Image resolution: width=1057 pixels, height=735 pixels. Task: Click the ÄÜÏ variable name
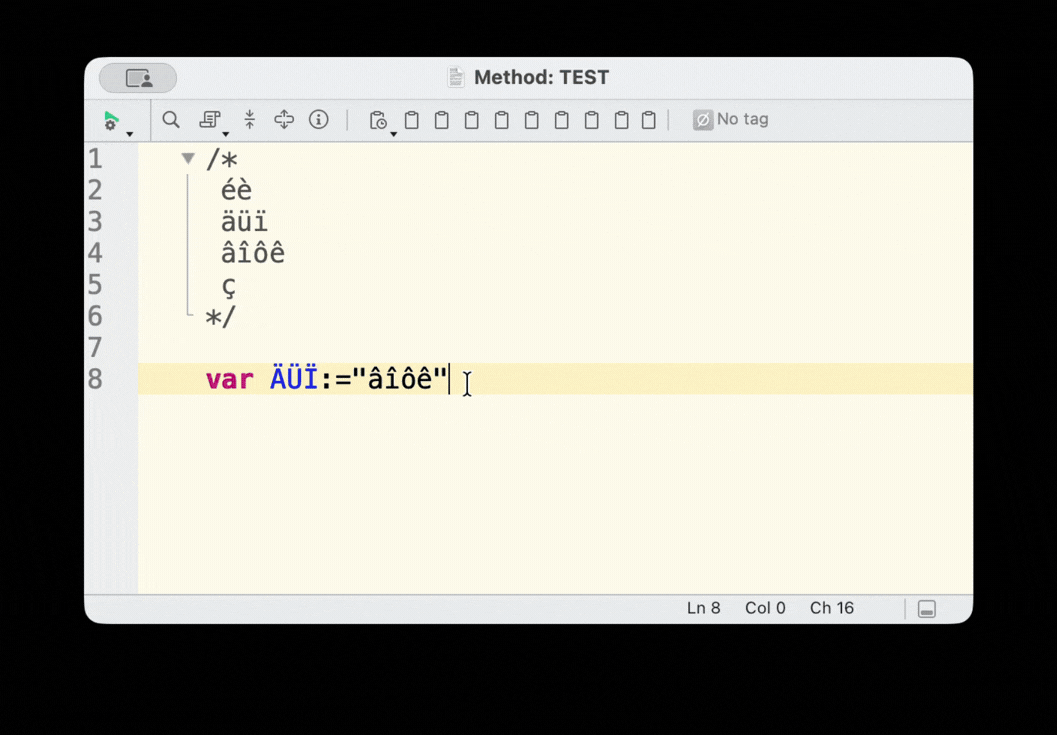(x=293, y=378)
